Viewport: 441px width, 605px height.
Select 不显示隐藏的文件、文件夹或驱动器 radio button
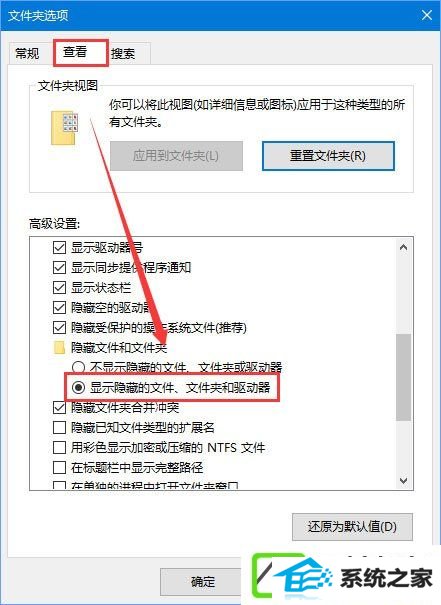pyautogui.click(x=78, y=367)
